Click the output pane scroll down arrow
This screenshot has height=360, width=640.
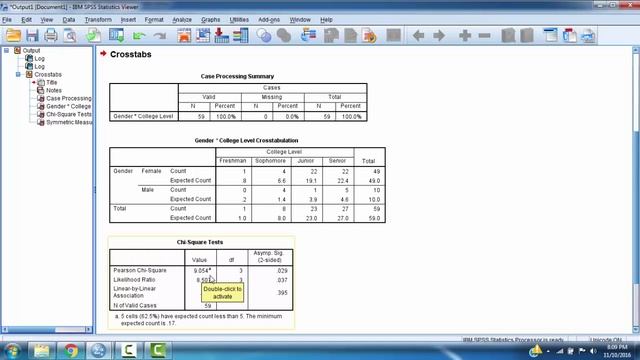click(636, 329)
